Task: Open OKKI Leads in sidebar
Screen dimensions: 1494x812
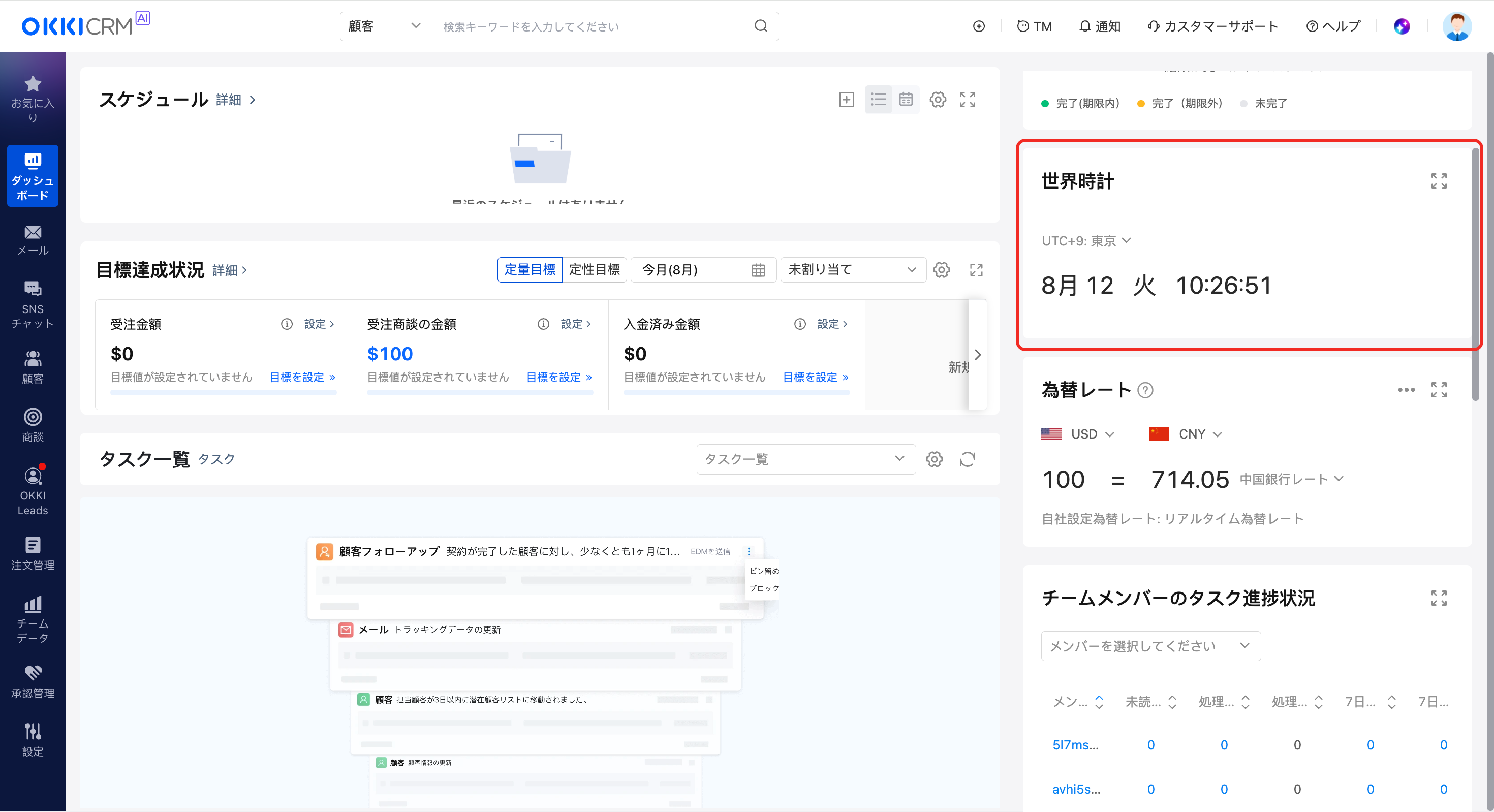Action: pos(33,491)
